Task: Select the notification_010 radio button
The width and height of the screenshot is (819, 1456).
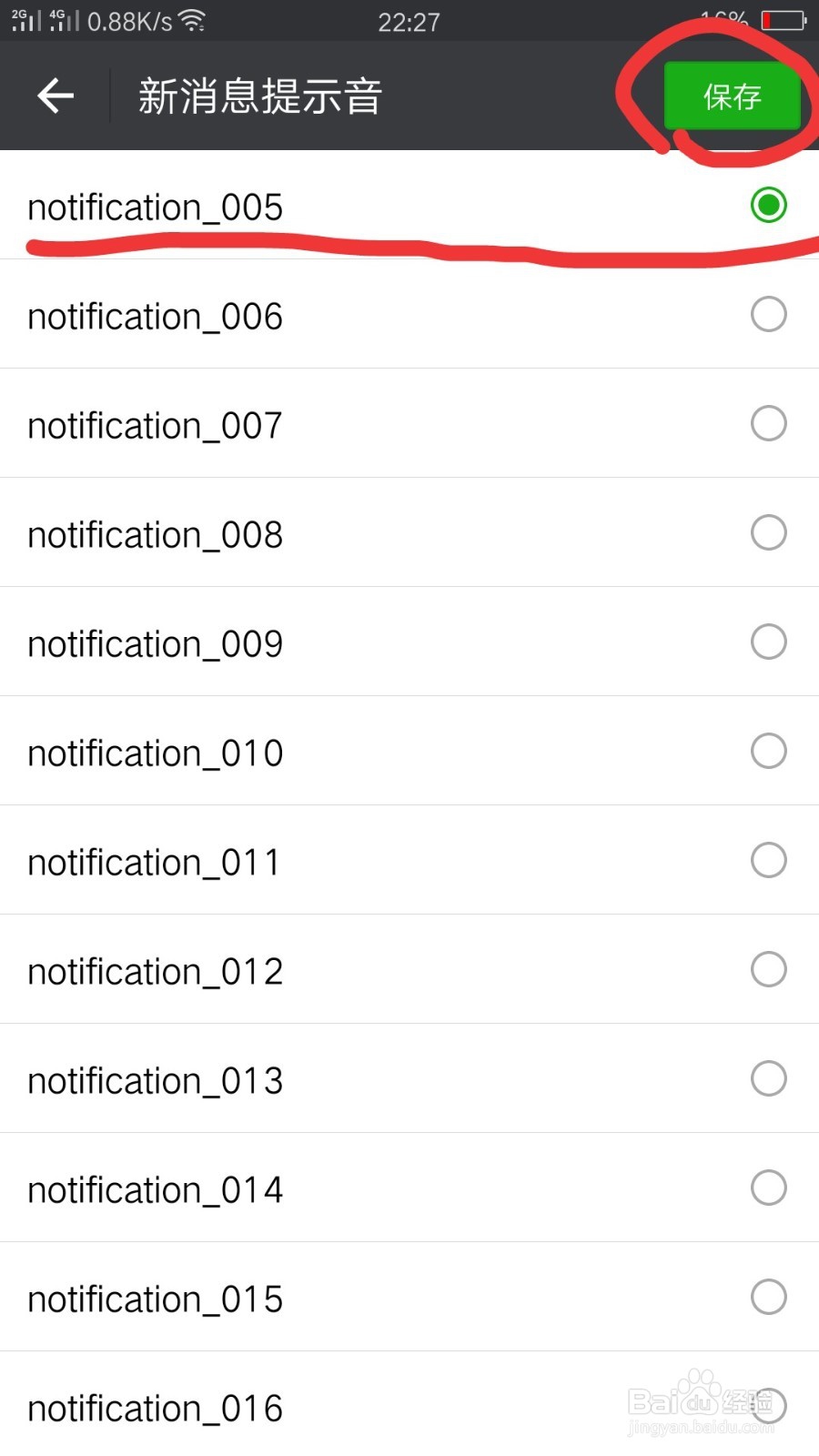Action: (769, 751)
